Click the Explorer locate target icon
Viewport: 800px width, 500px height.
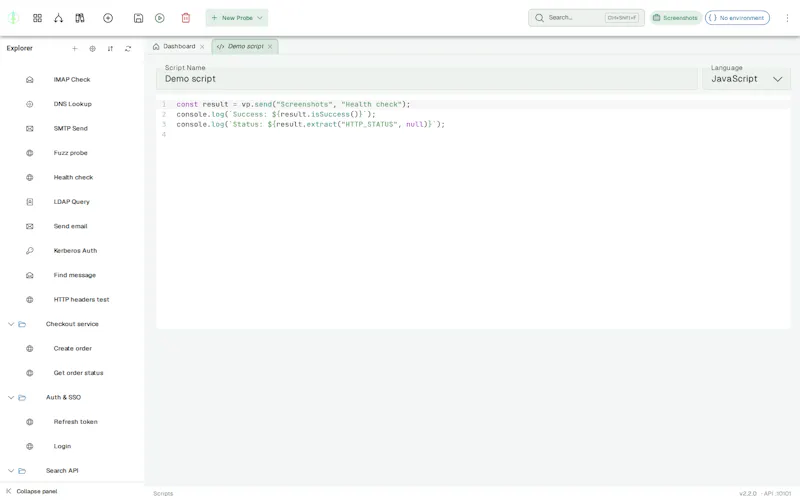(x=92, y=48)
